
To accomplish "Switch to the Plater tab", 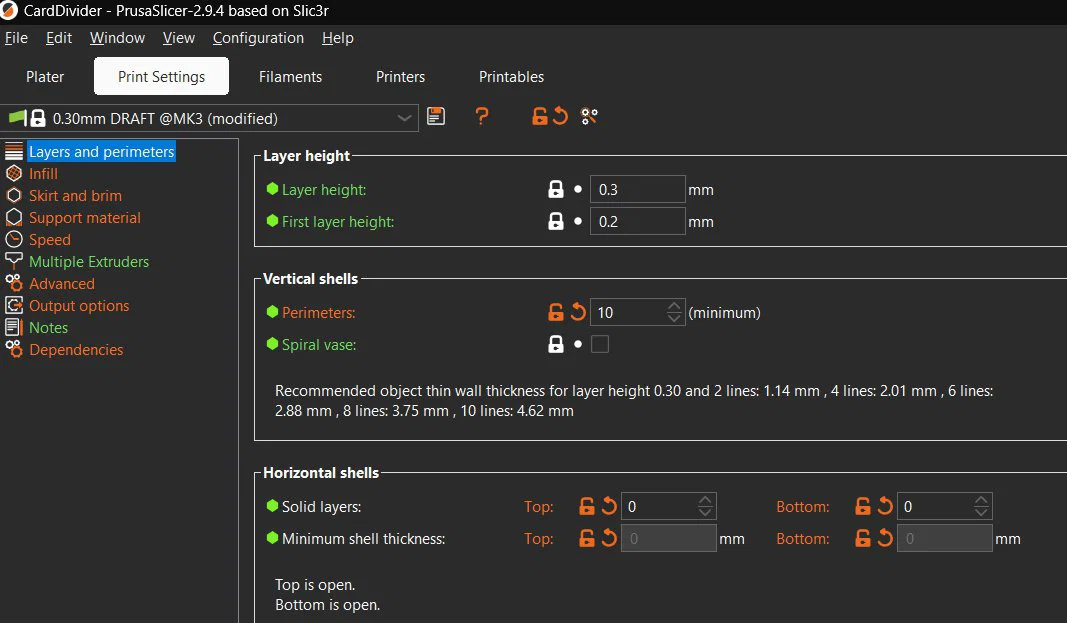I will tap(45, 77).
